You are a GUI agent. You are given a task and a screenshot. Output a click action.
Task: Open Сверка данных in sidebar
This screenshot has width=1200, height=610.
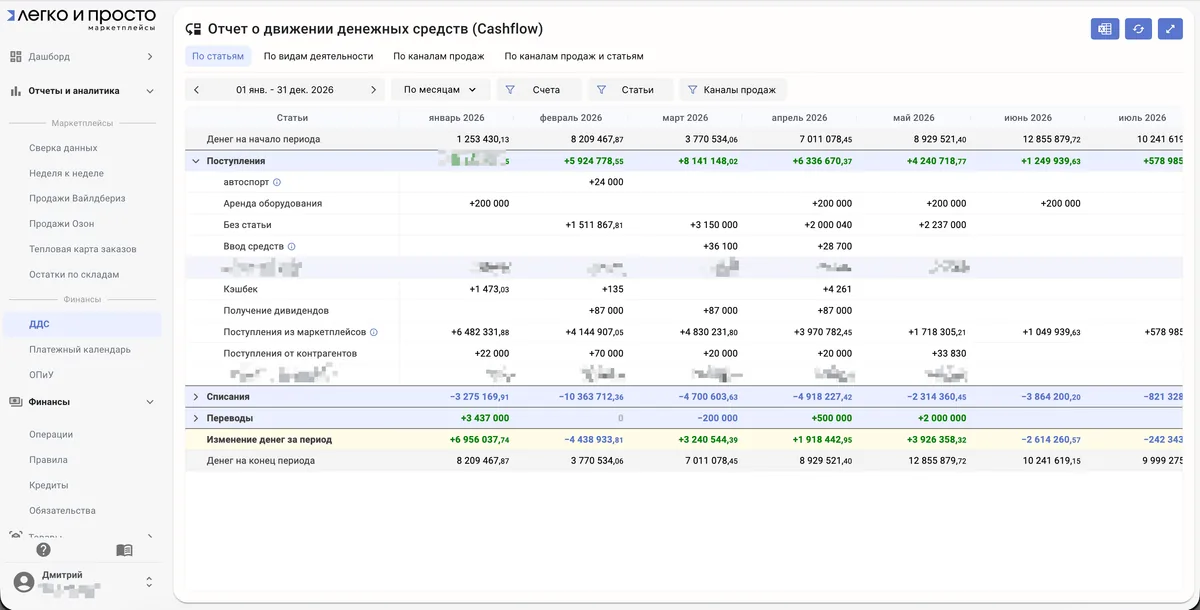coord(64,148)
